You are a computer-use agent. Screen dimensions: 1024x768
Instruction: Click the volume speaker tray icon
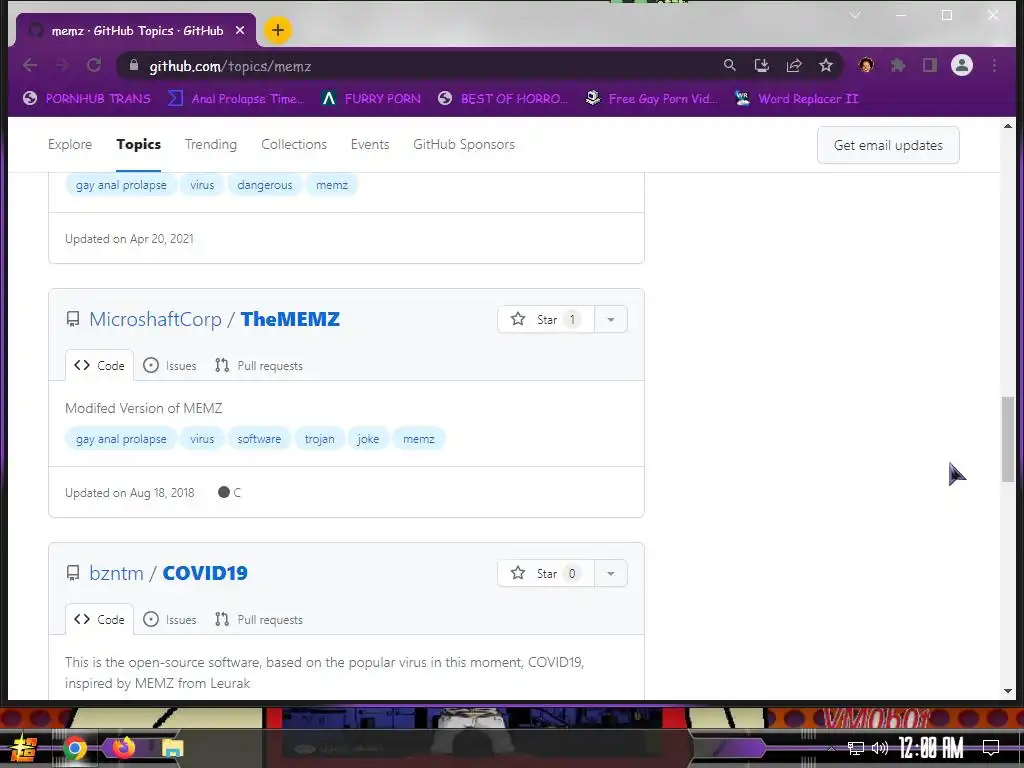880,748
